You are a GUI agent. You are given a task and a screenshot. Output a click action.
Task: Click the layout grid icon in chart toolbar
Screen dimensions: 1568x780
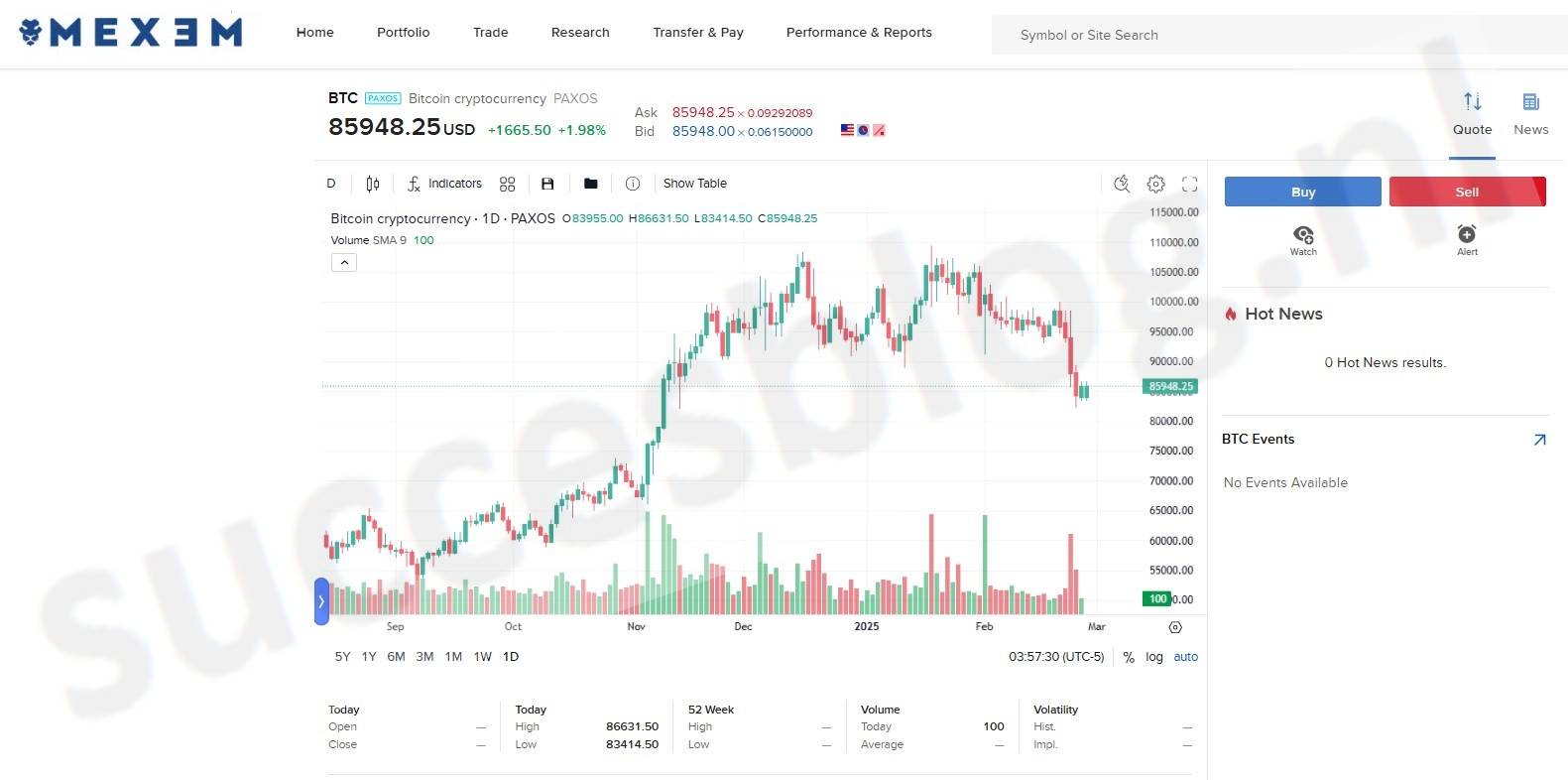click(x=507, y=184)
